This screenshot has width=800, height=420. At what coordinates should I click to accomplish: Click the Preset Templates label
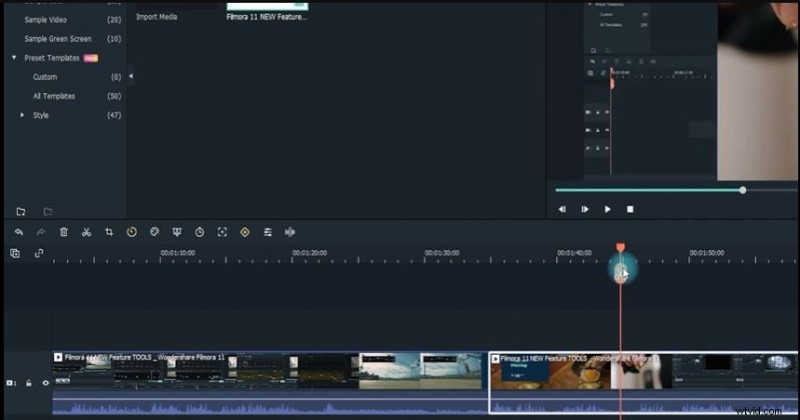click(52, 58)
